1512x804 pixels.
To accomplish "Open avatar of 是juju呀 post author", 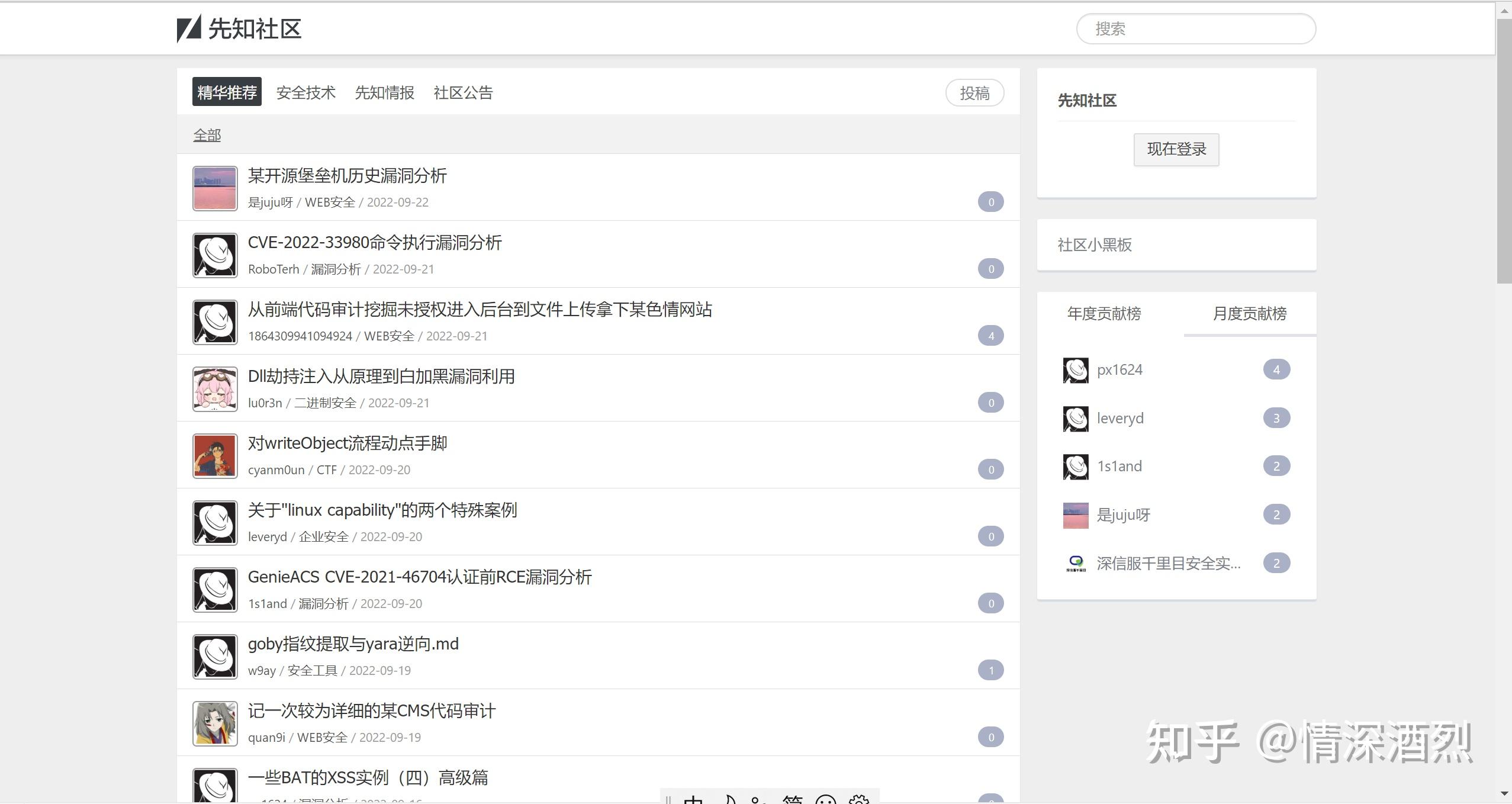I will (215, 188).
